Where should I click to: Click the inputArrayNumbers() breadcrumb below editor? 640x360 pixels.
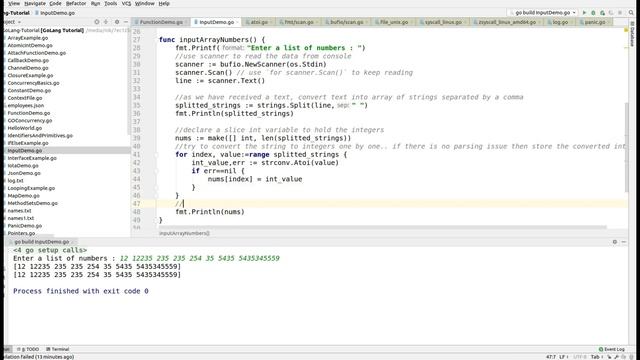click(x=184, y=233)
